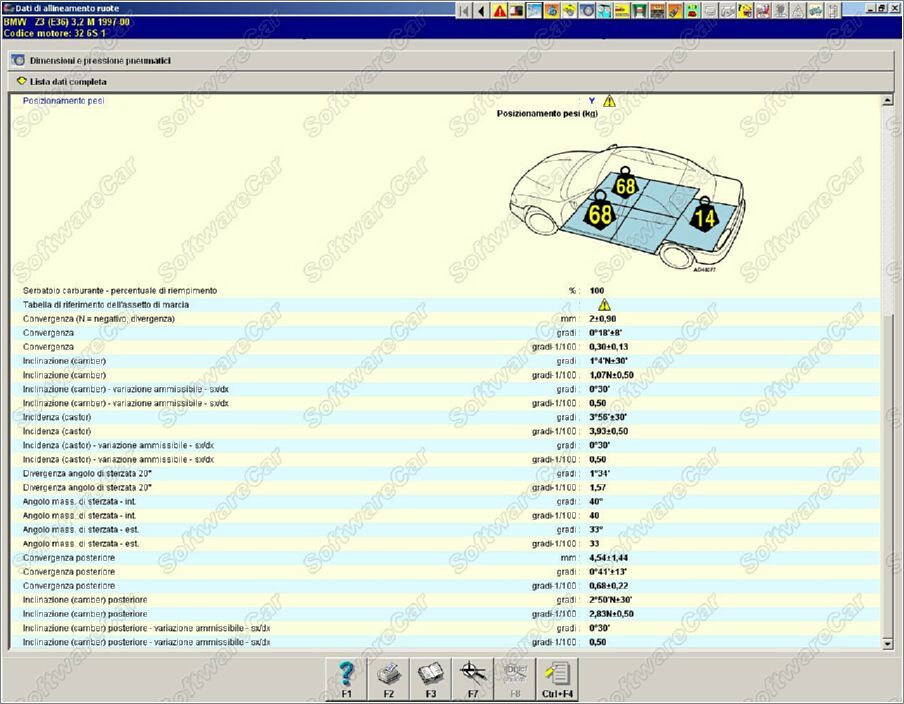Click the warning triangle in Tabella di riferimento row
904x704 pixels.
604,304
